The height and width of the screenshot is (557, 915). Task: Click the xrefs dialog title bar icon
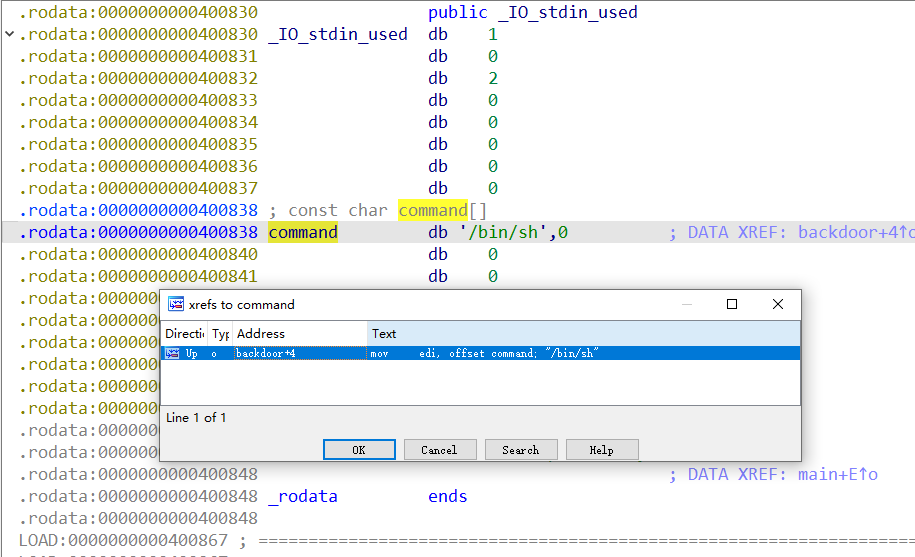click(x=175, y=304)
